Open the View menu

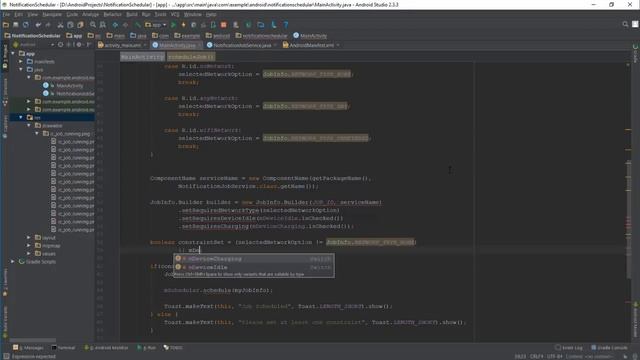click(x=32, y=14)
